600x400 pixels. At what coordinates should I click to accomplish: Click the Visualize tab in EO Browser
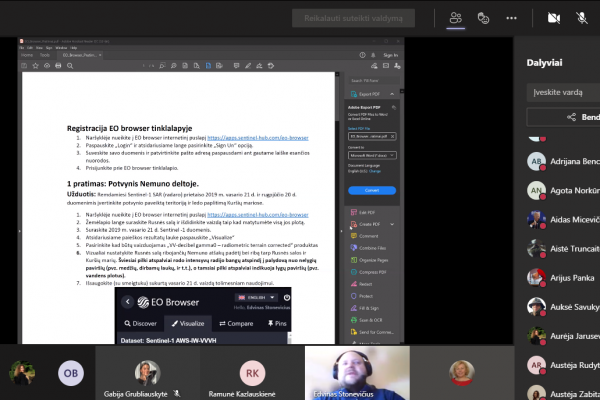(188, 323)
